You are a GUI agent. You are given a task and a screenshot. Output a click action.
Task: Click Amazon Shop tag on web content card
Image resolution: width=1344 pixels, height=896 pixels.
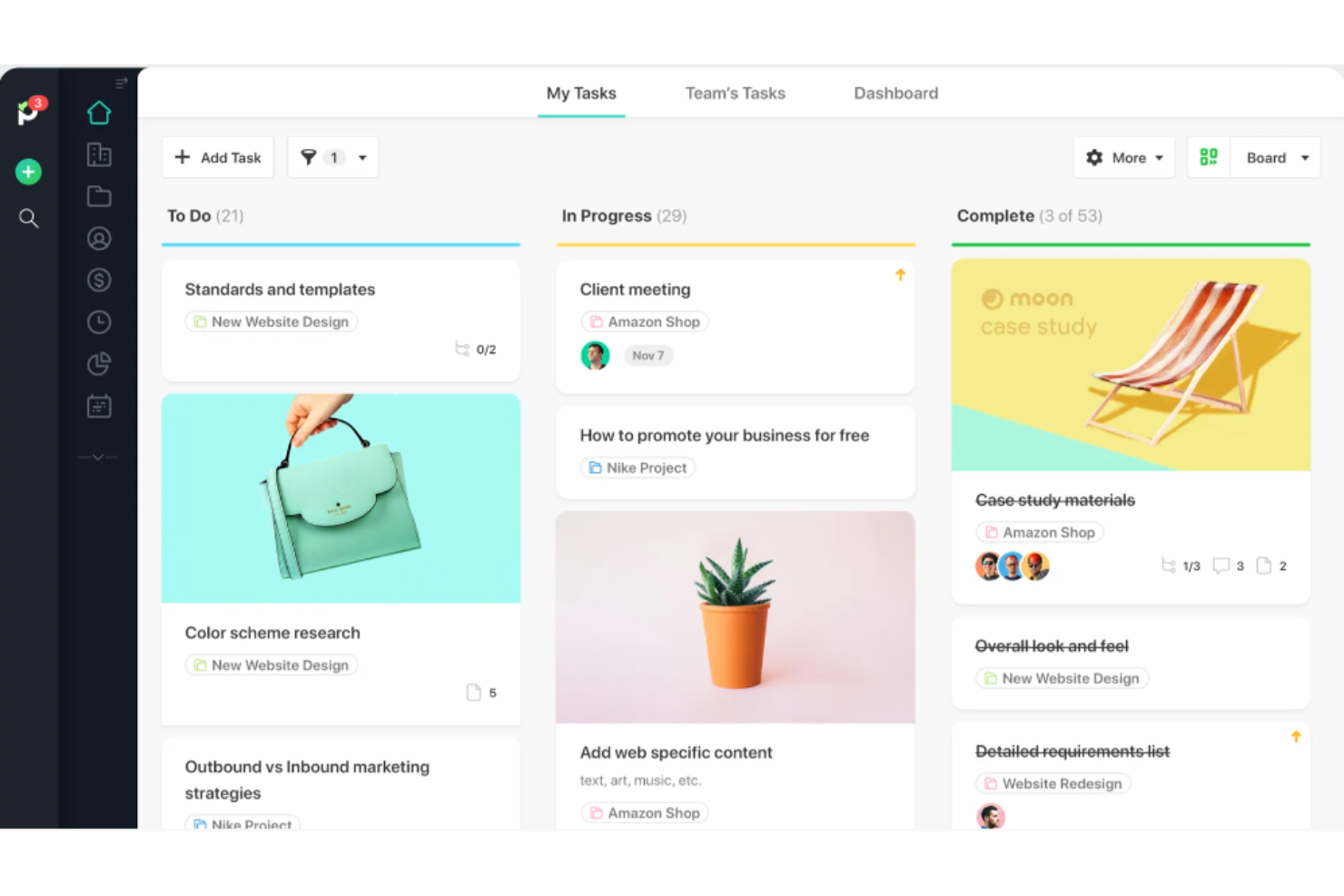click(x=645, y=813)
